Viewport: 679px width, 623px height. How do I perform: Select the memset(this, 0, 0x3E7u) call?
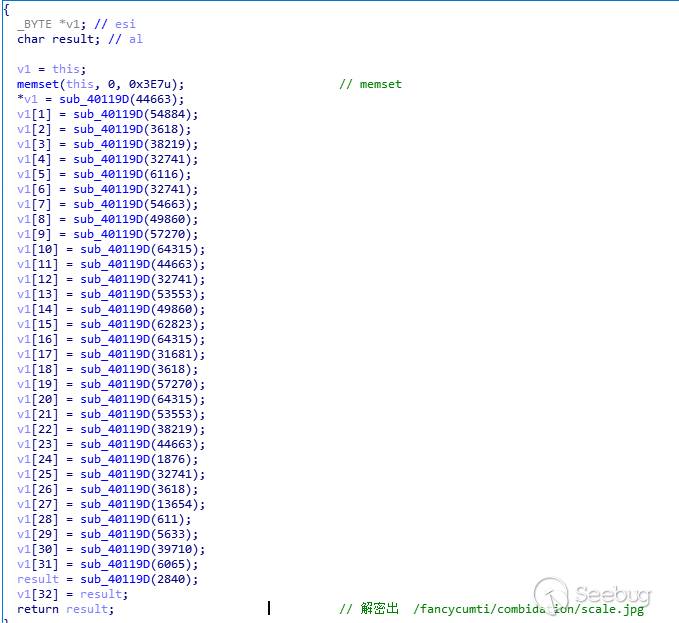coord(100,84)
